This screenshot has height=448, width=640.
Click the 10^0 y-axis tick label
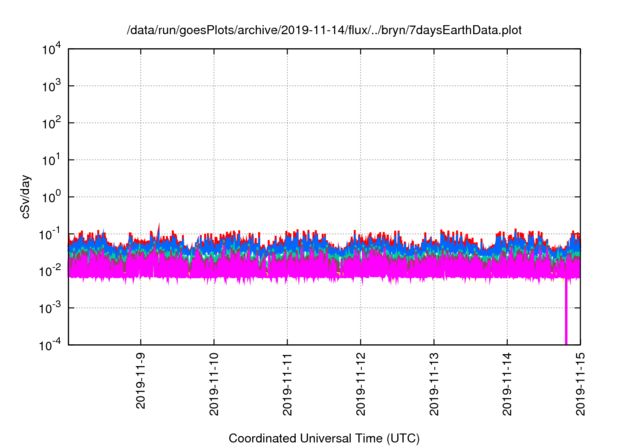pos(51,197)
